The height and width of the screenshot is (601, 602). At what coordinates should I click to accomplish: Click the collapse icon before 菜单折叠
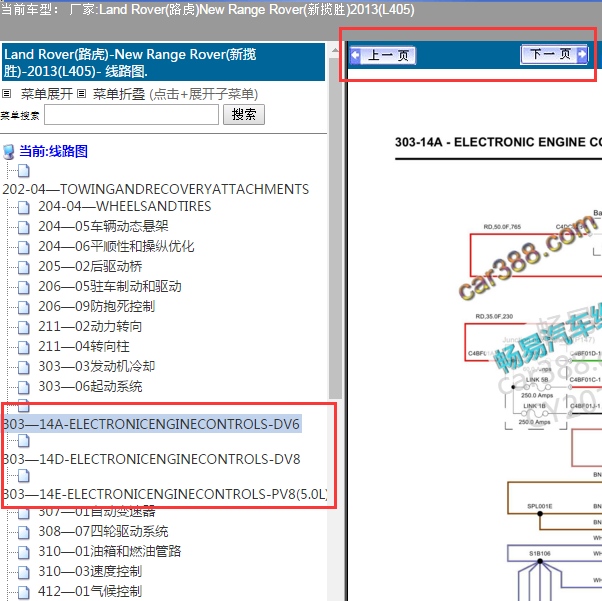tap(81, 94)
